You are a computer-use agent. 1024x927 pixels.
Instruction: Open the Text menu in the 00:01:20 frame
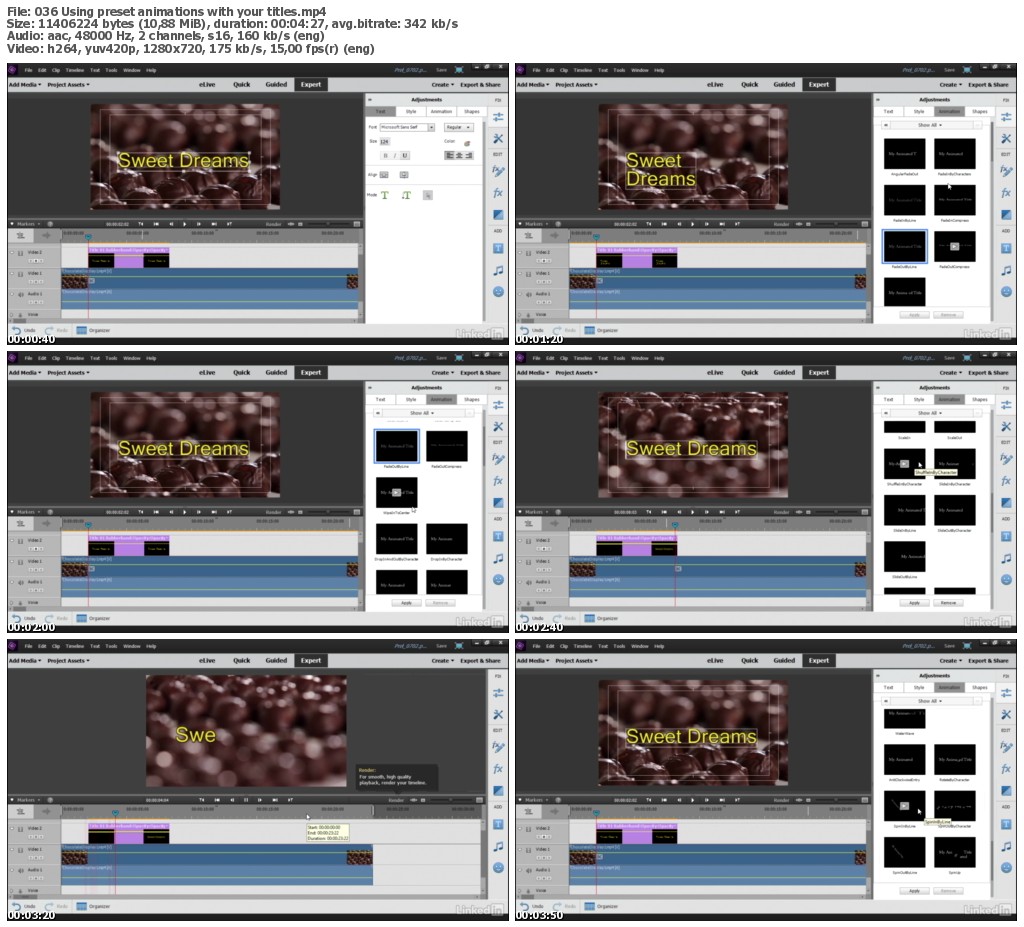pos(603,70)
